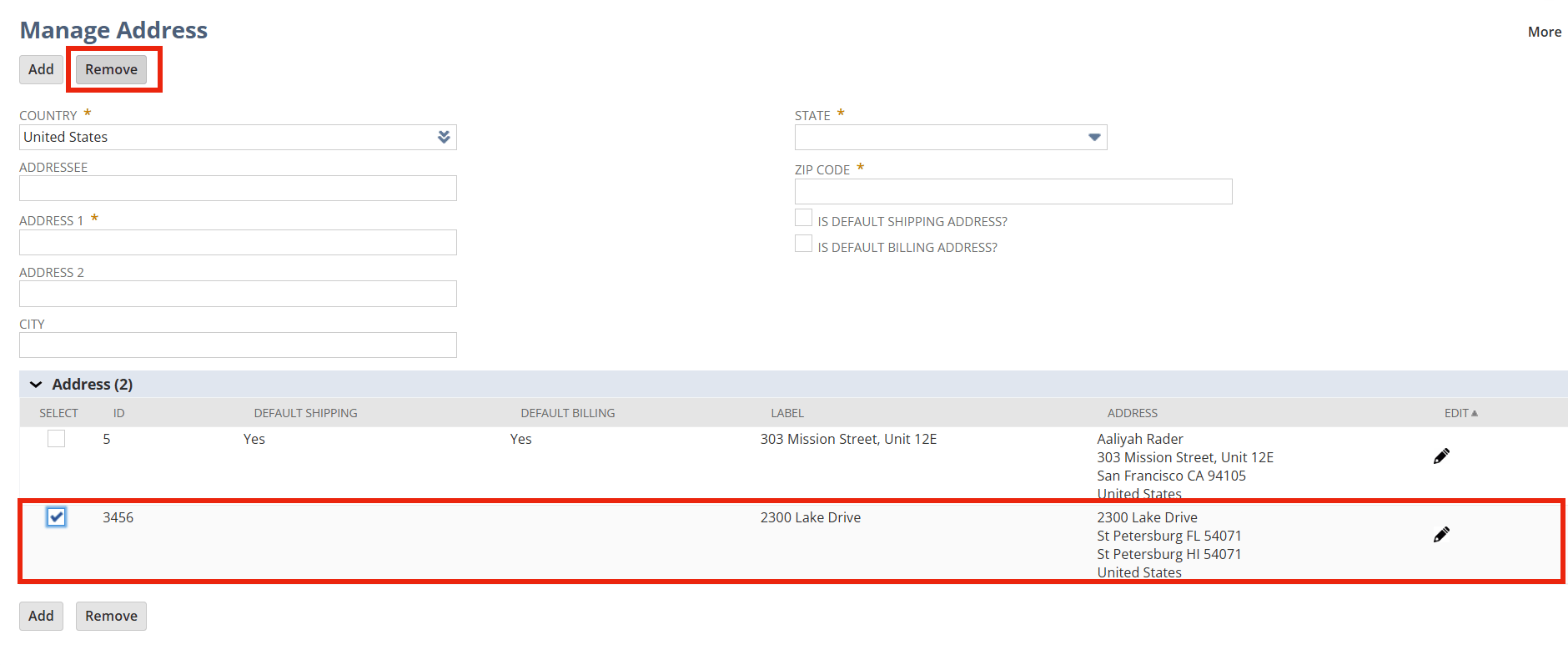Viewport: 1568px width, 665px height.
Task: Click the Address column header
Action: click(x=1133, y=413)
